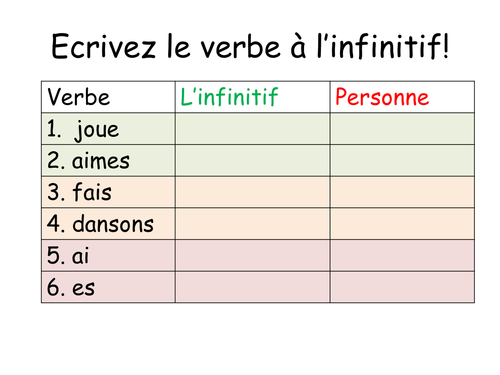Click the '5. ai' verb cell
Image resolution: width=500 pixels, height=375 pixels.
pos(108,256)
